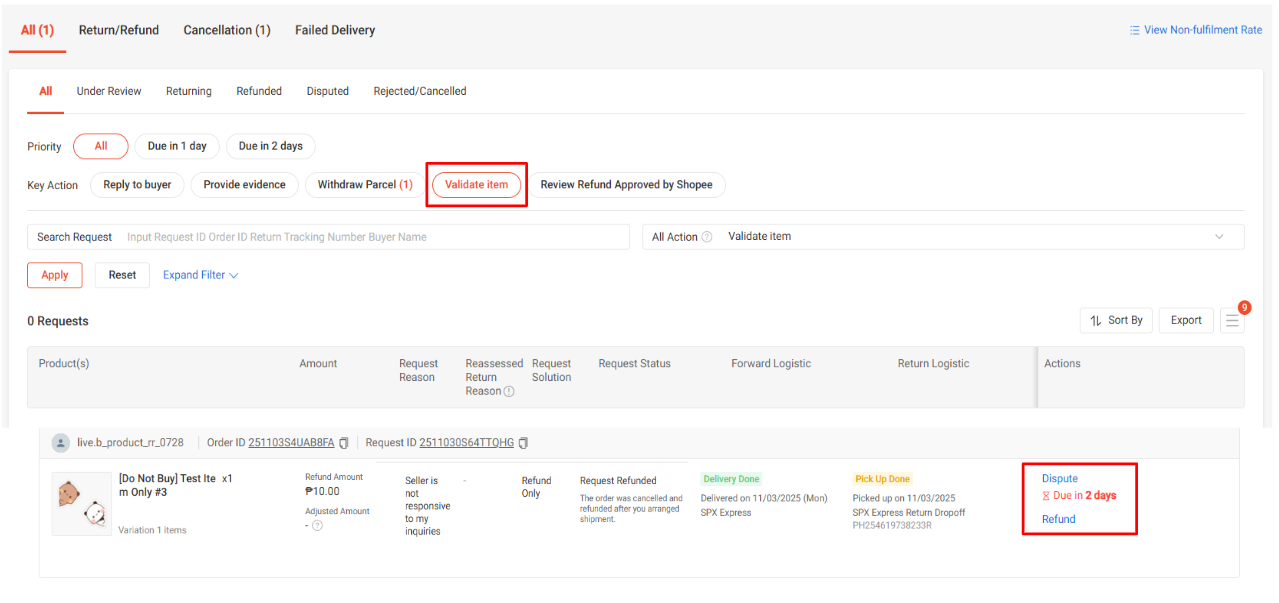The height and width of the screenshot is (603, 1279).
Task: Focus the Search Request input field
Action: pos(328,237)
